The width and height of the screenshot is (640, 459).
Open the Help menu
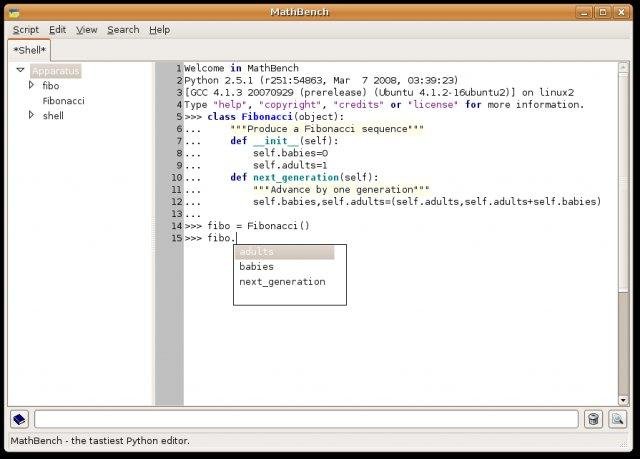click(x=160, y=30)
